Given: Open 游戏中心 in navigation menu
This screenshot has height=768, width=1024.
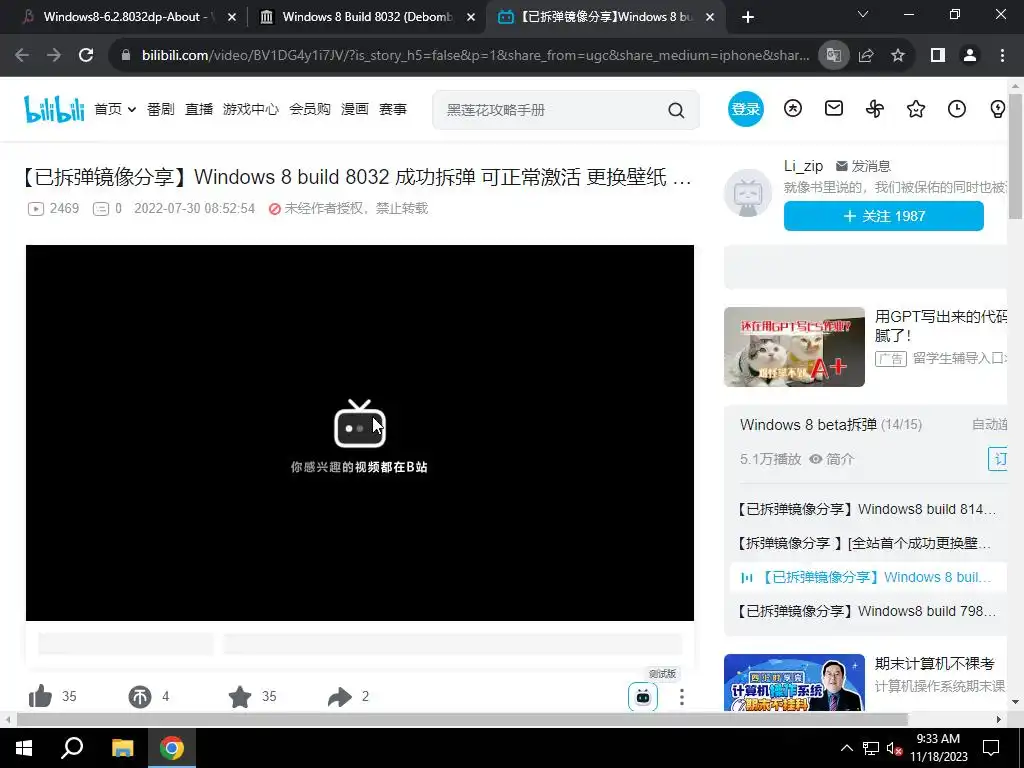Looking at the screenshot, I should pos(251,109).
